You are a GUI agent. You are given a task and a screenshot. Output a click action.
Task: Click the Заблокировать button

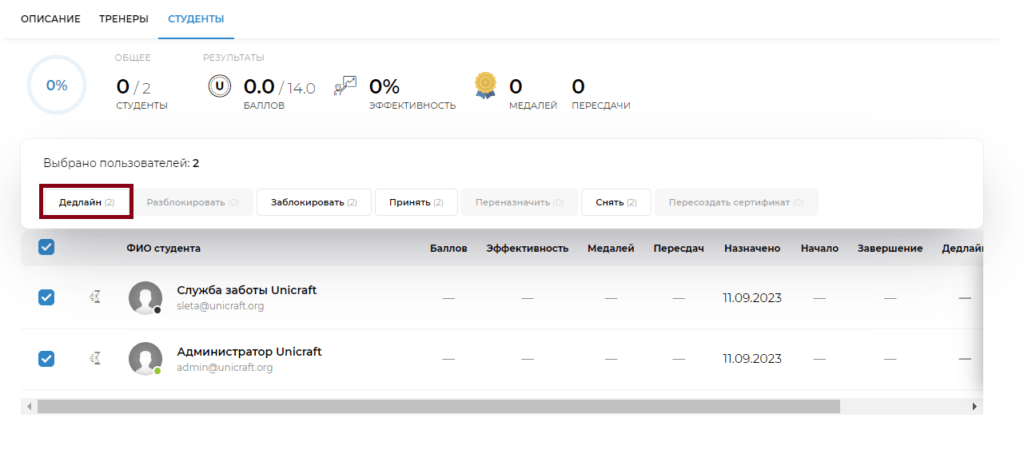click(x=314, y=202)
